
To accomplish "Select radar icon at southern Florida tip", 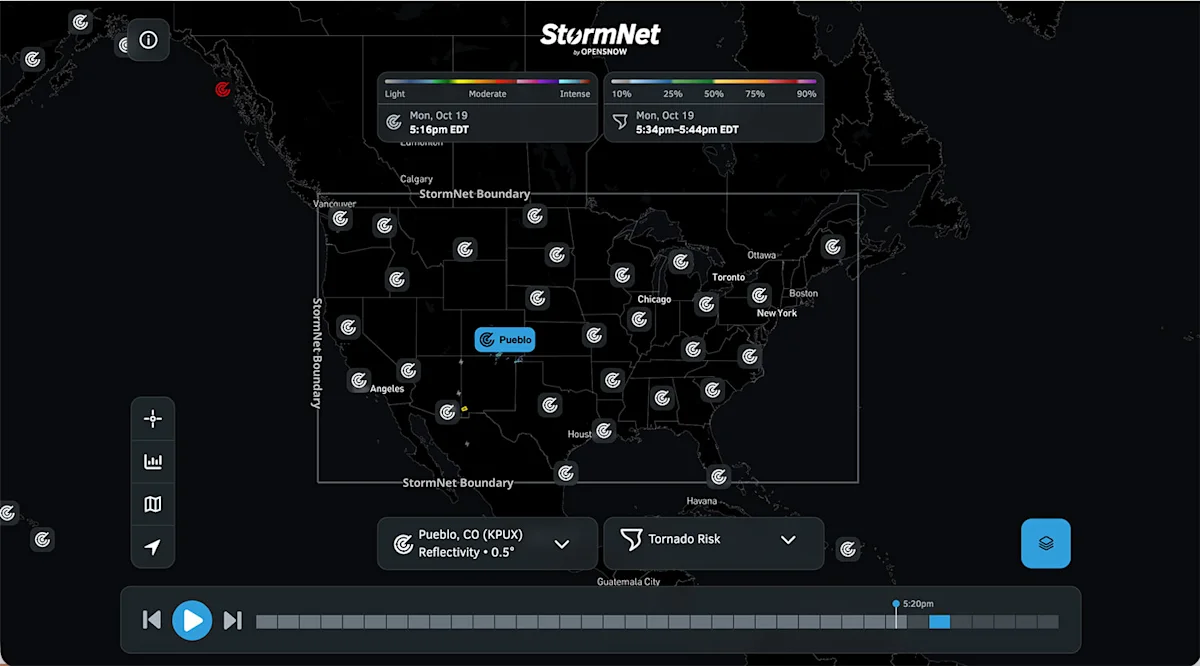I will [717, 476].
